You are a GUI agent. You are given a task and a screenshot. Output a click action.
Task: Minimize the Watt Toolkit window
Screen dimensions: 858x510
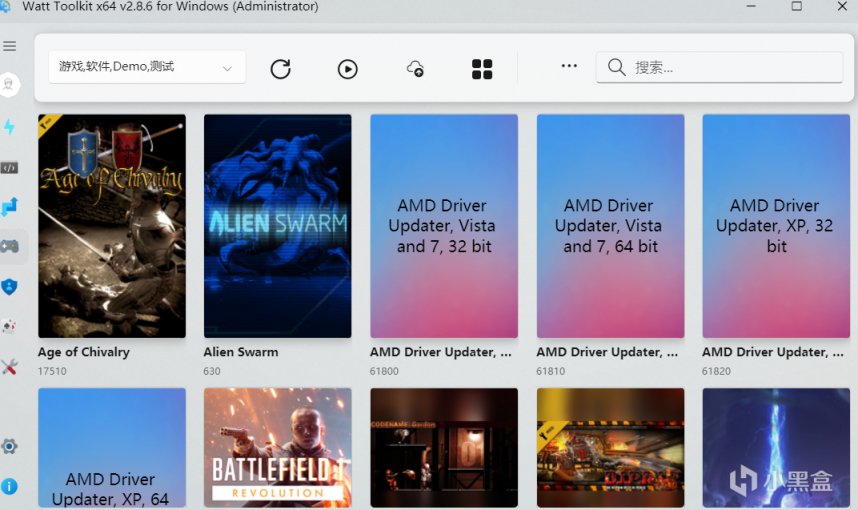751,6
